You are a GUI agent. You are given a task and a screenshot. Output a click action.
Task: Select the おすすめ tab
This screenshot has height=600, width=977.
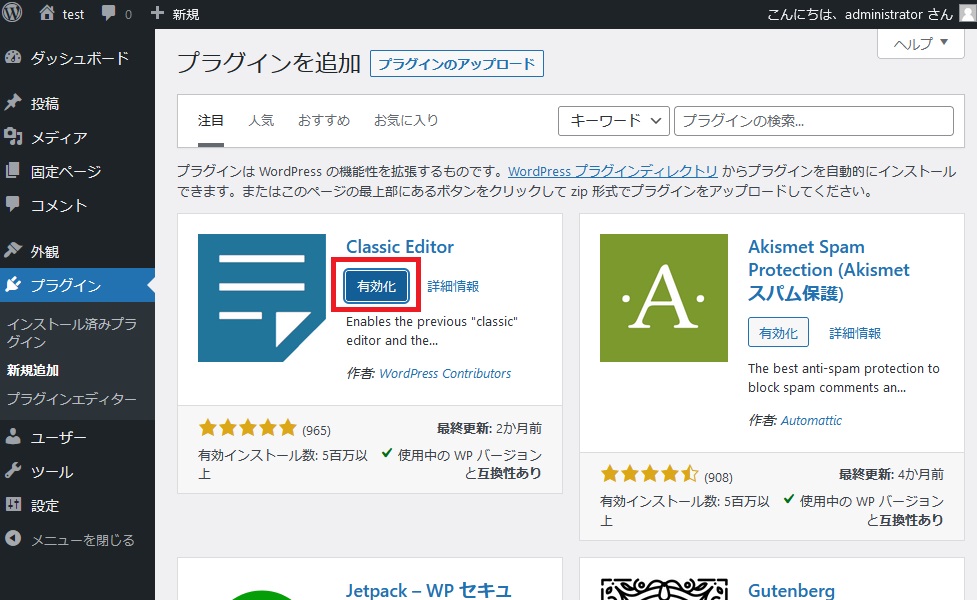[323, 120]
